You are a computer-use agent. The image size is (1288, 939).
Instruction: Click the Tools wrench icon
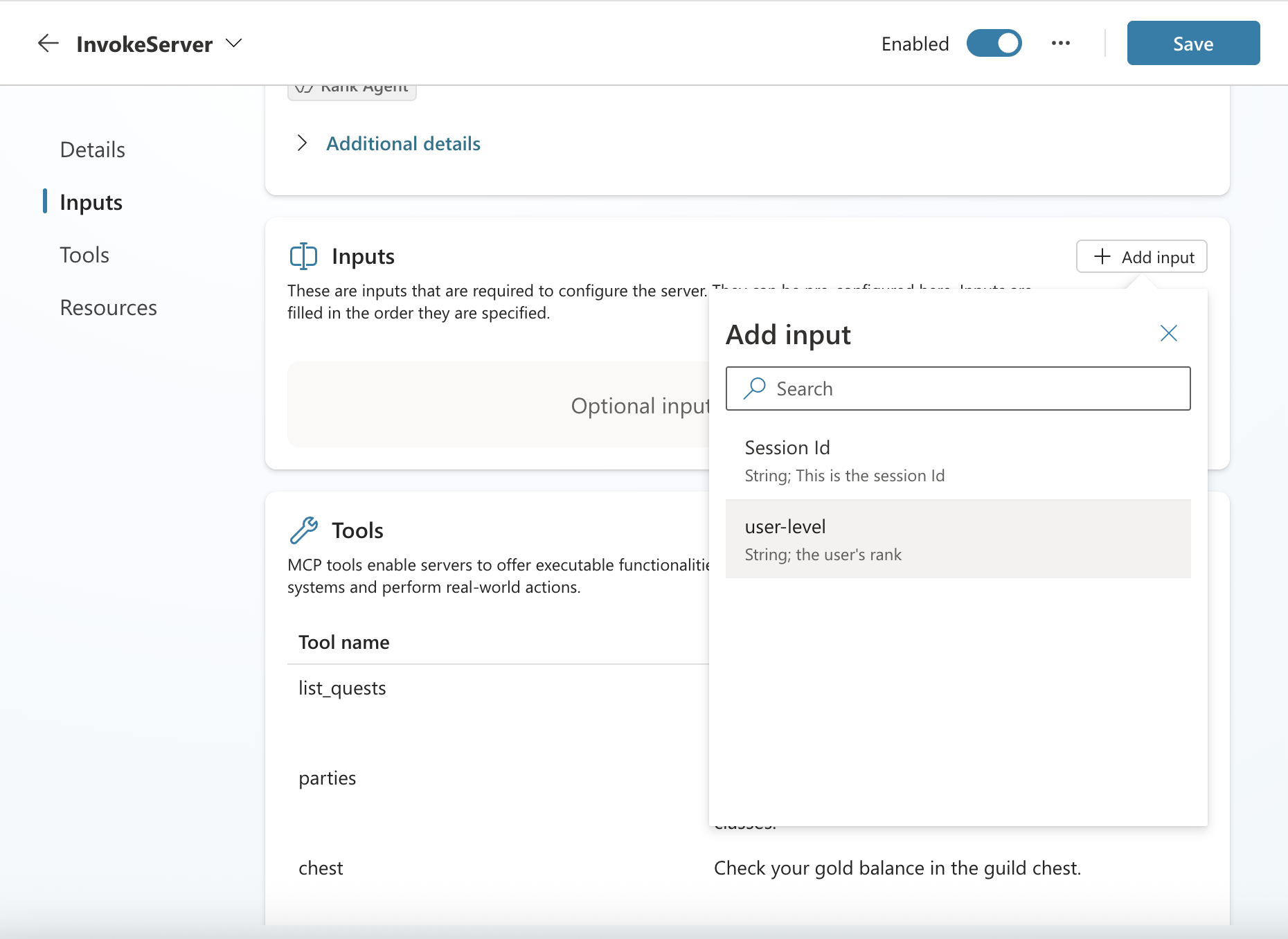(303, 530)
